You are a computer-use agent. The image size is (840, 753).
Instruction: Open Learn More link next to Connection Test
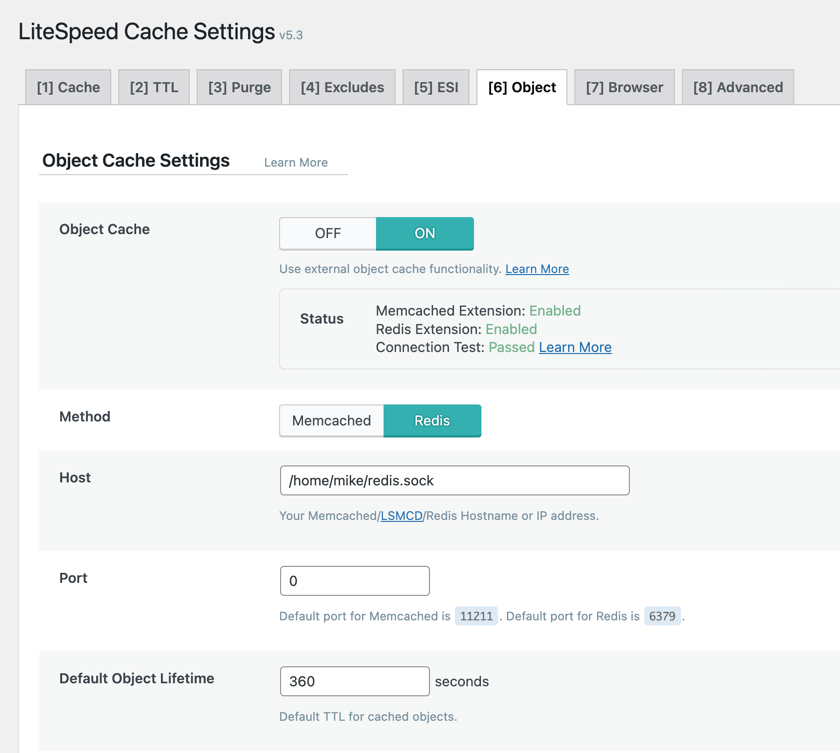[575, 347]
